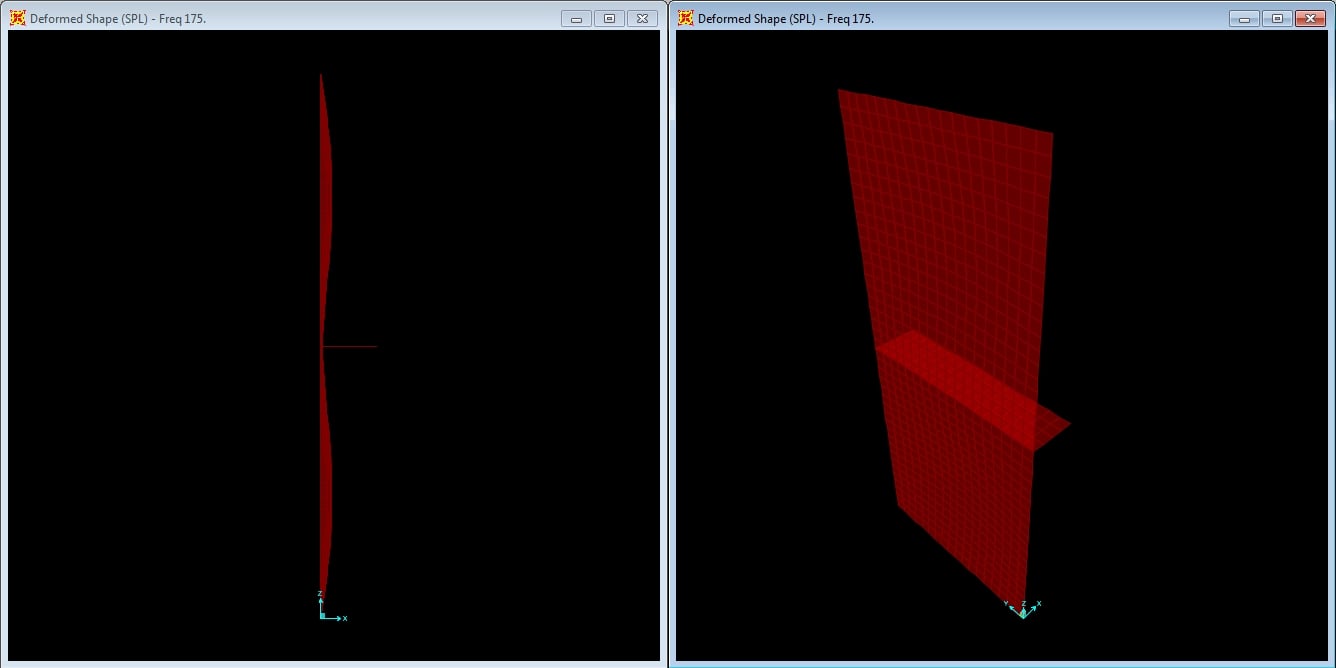Viewport: 1336px width, 668px height.
Task: Click the app icon in left window title bar
Action: click(17, 18)
